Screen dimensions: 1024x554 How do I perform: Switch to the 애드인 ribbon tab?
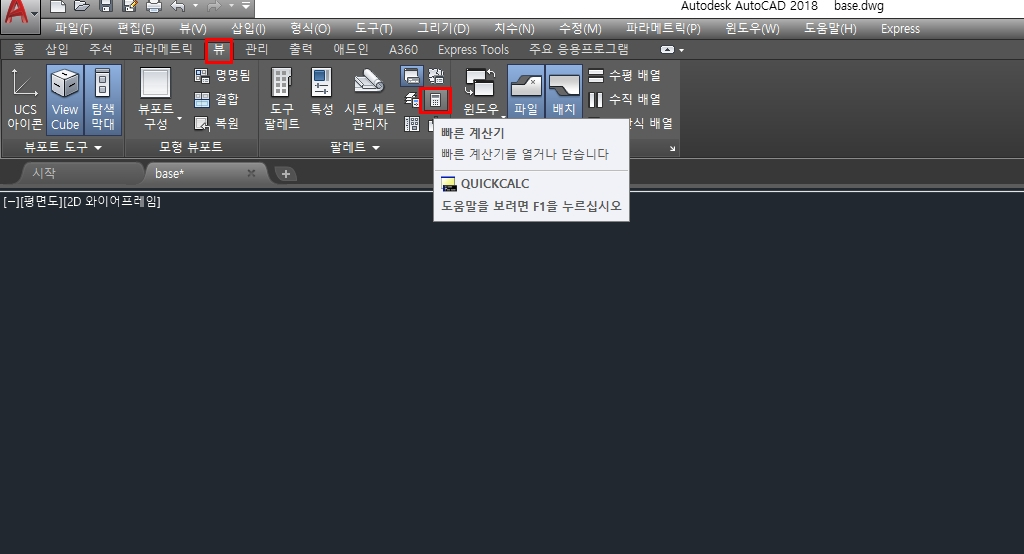tap(351, 49)
